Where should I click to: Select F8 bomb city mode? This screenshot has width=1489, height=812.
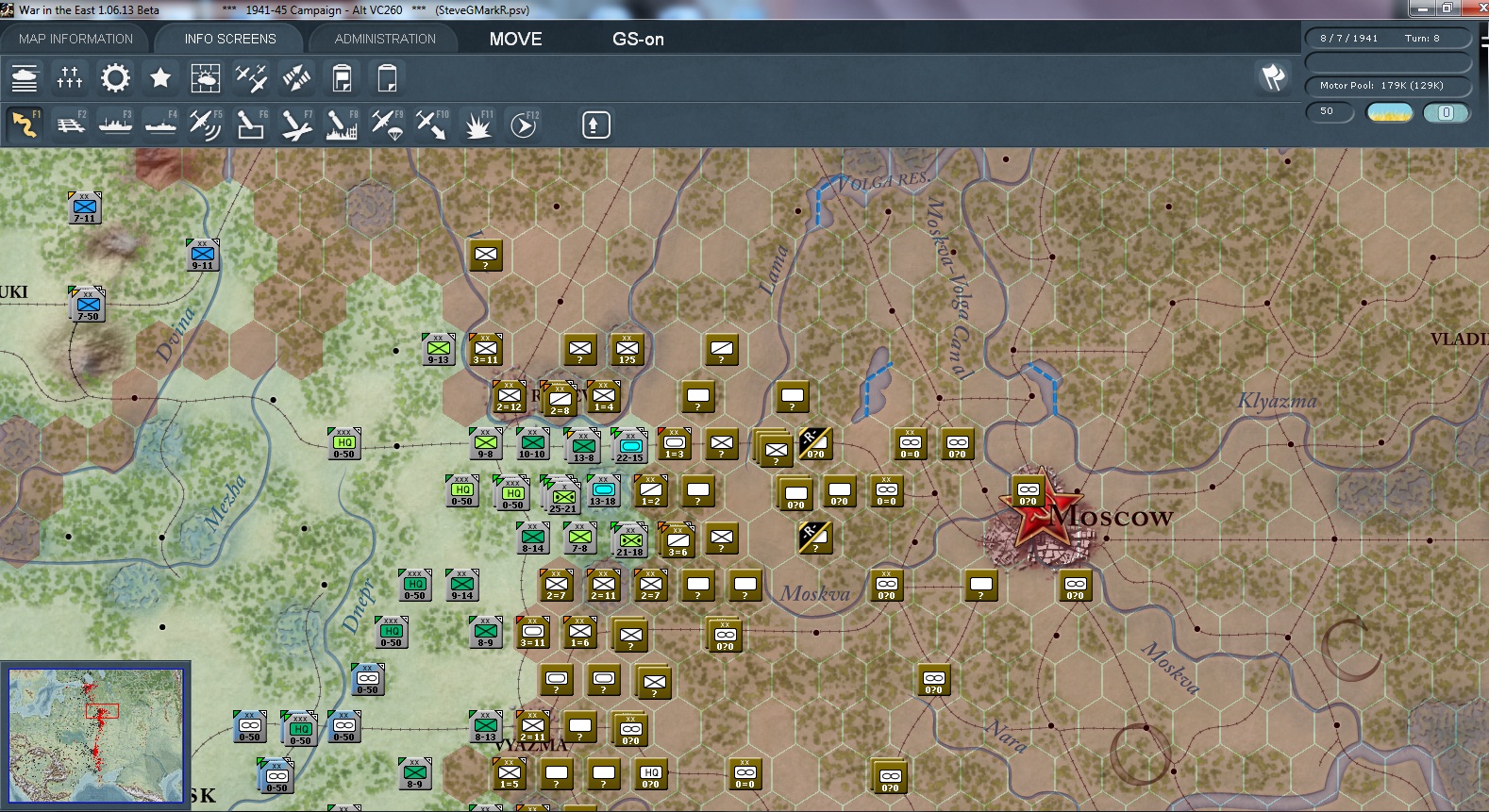click(342, 124)
